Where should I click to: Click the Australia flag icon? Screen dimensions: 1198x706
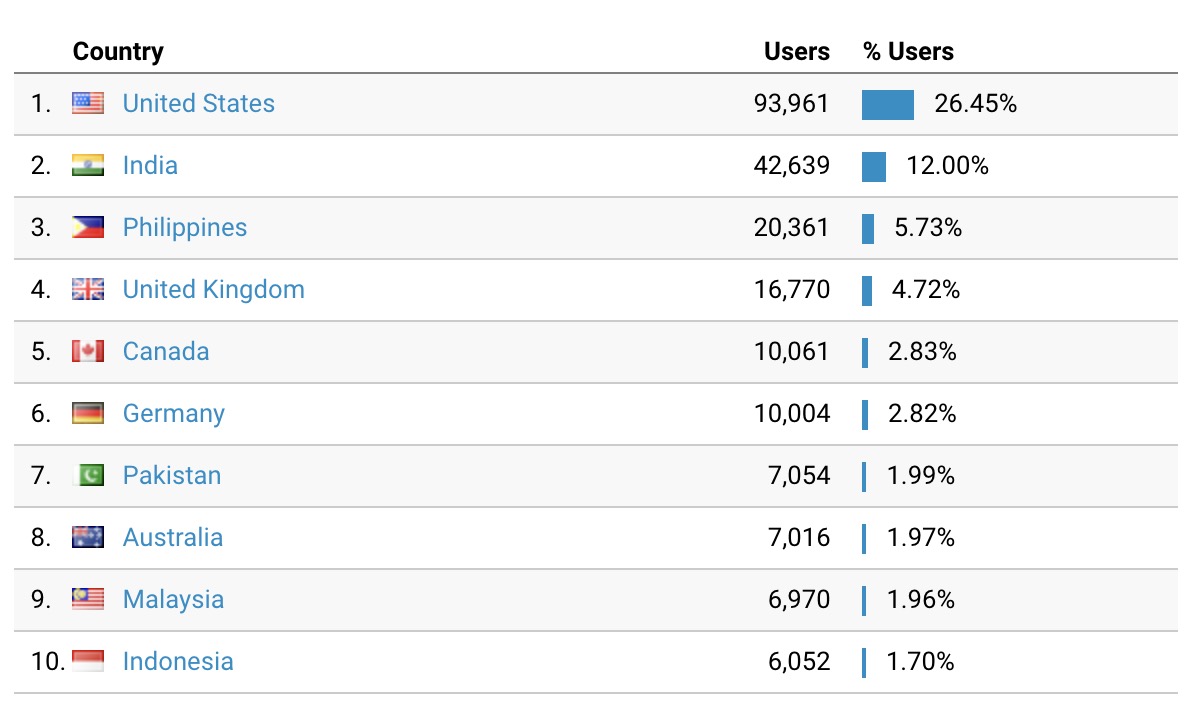click(88, 537)
